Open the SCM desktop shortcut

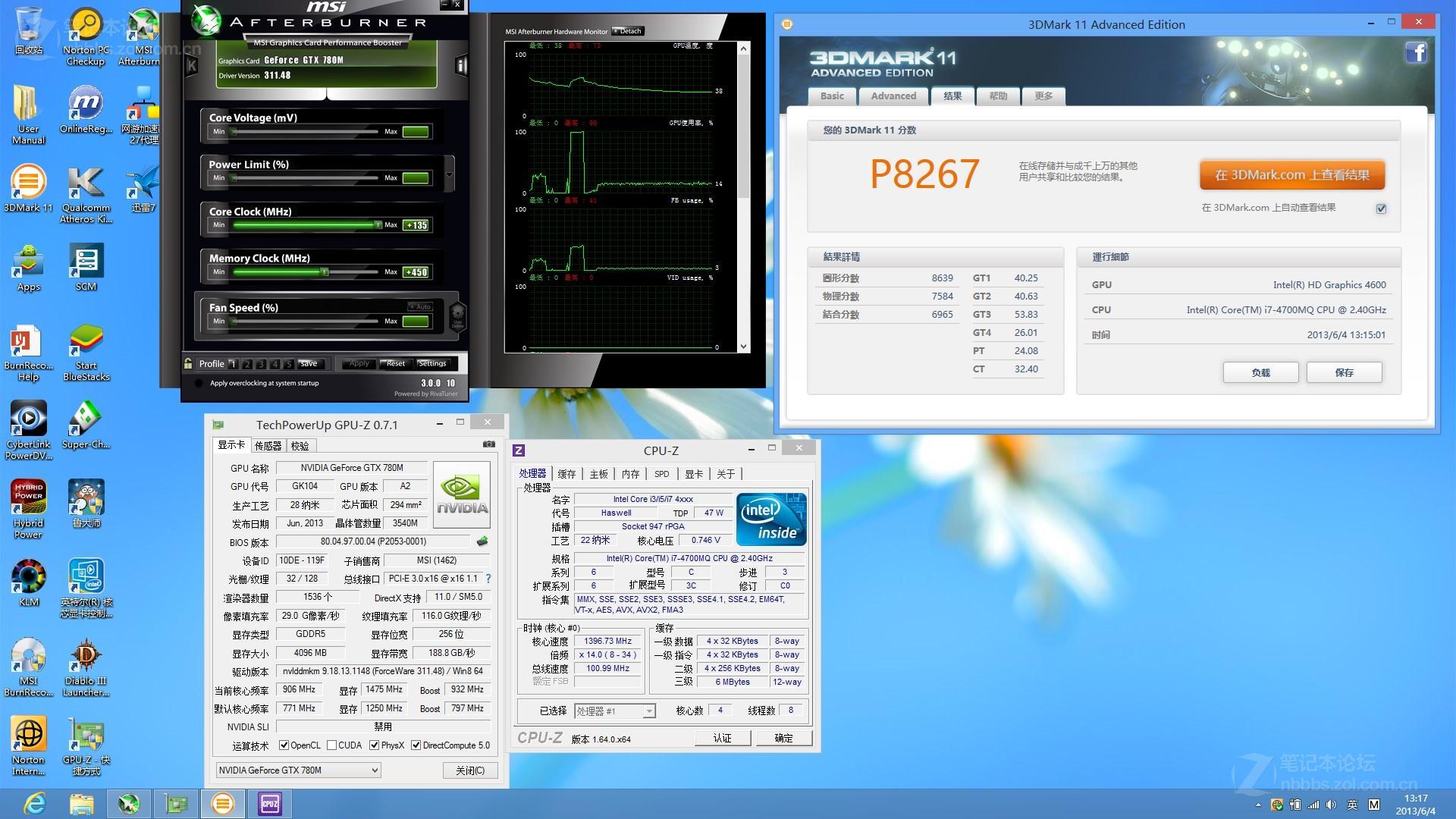coord(86,268)
